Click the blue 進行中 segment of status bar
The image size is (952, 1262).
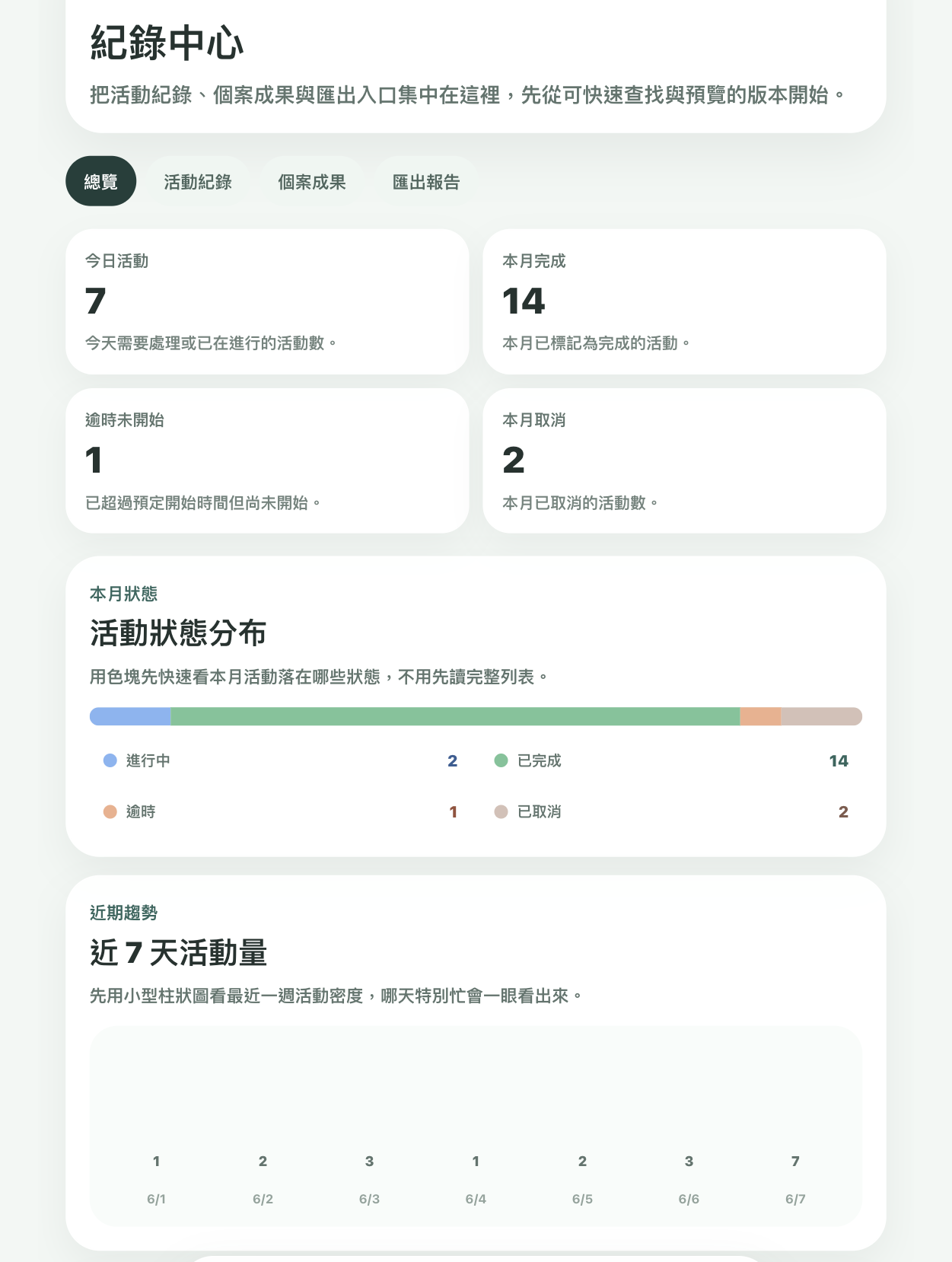(x=130, y=716)
